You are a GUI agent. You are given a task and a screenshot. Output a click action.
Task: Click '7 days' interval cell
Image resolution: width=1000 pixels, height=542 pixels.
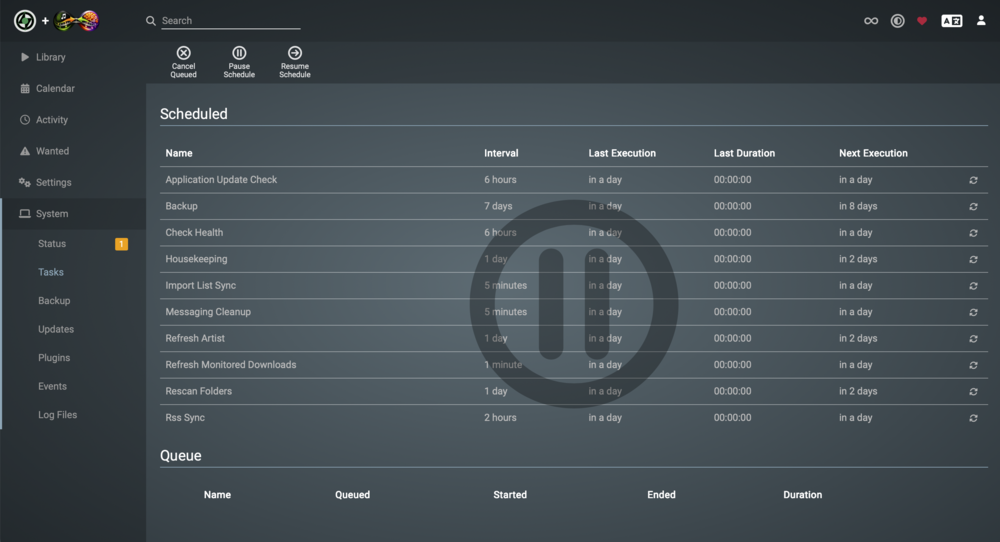(498, 206)
